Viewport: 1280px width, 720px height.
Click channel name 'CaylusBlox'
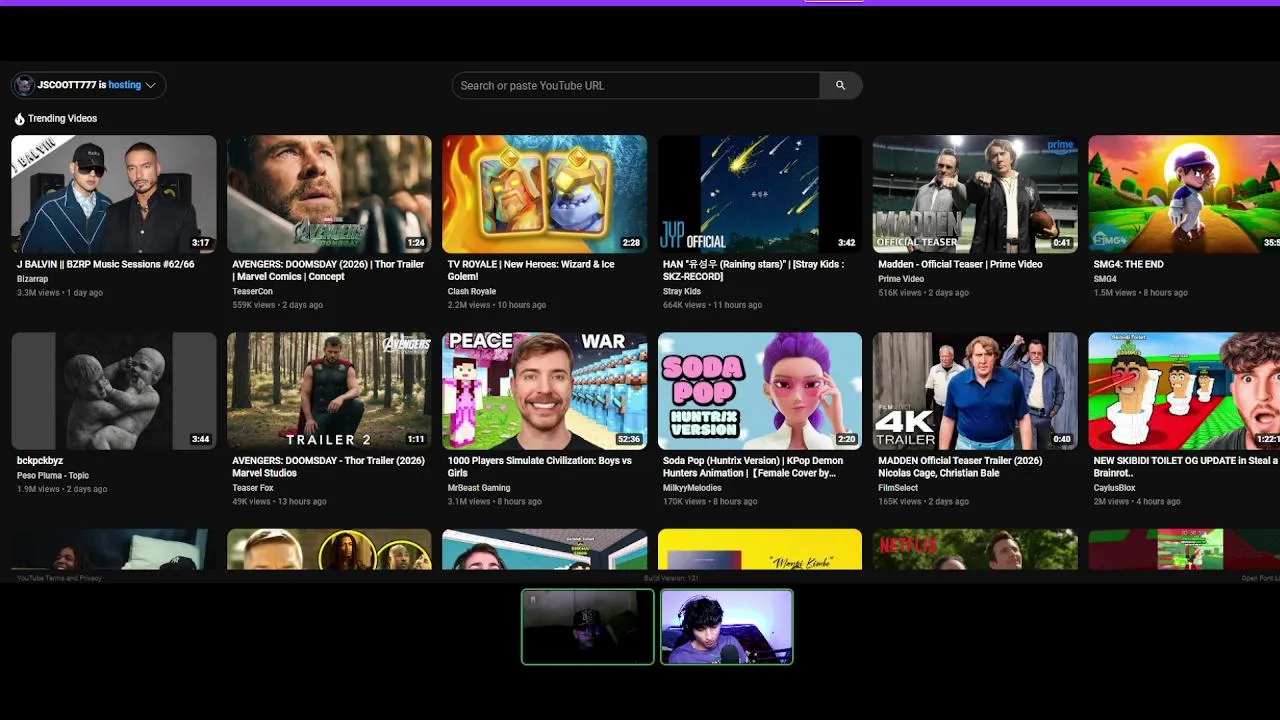pos(1115,488)
